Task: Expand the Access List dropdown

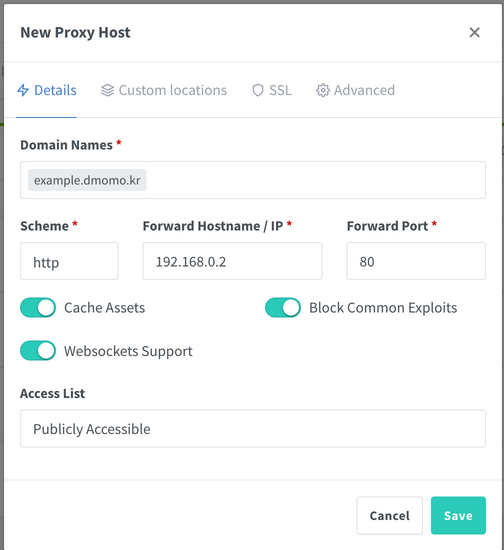Action: 253,428
